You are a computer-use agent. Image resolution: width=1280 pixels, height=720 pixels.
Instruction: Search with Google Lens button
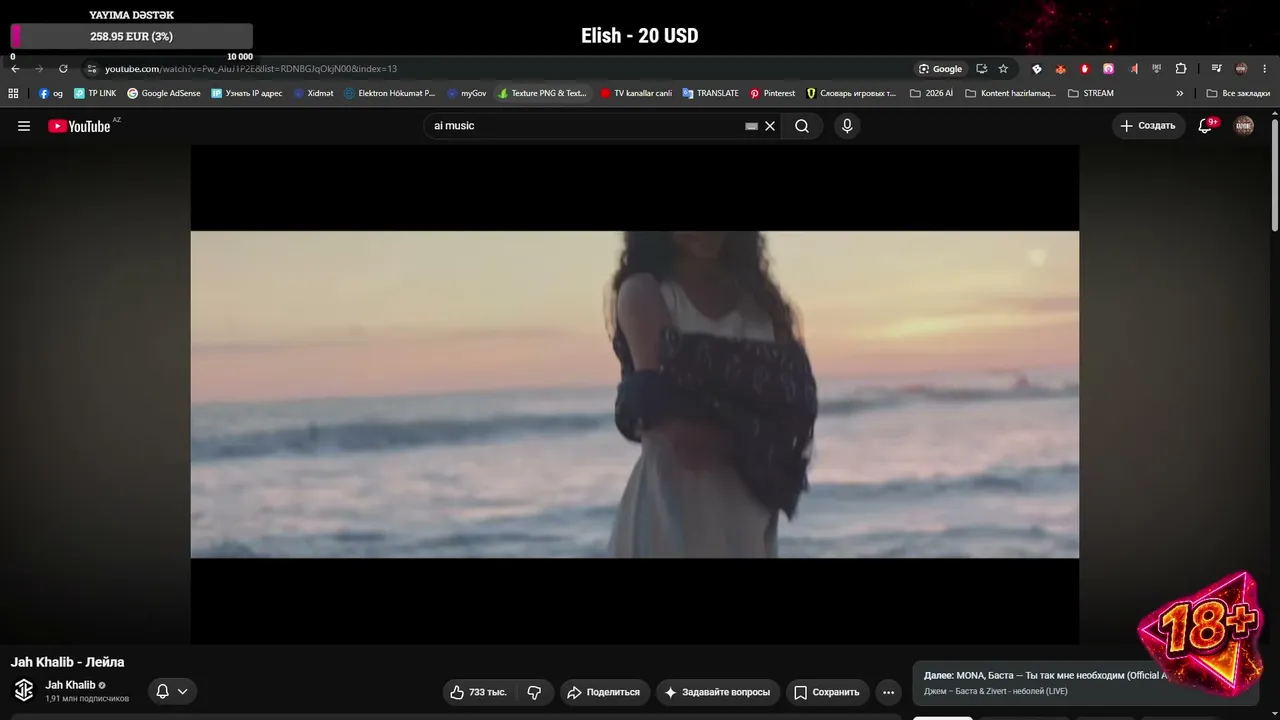coord(940,69)
